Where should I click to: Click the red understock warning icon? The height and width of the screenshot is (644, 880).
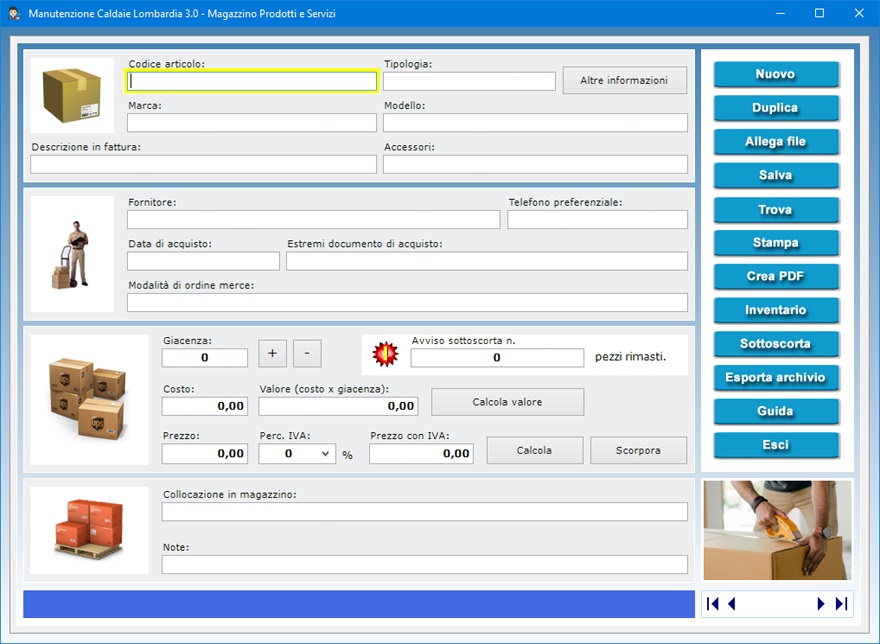pyautogui.click(x=386, y=354)
